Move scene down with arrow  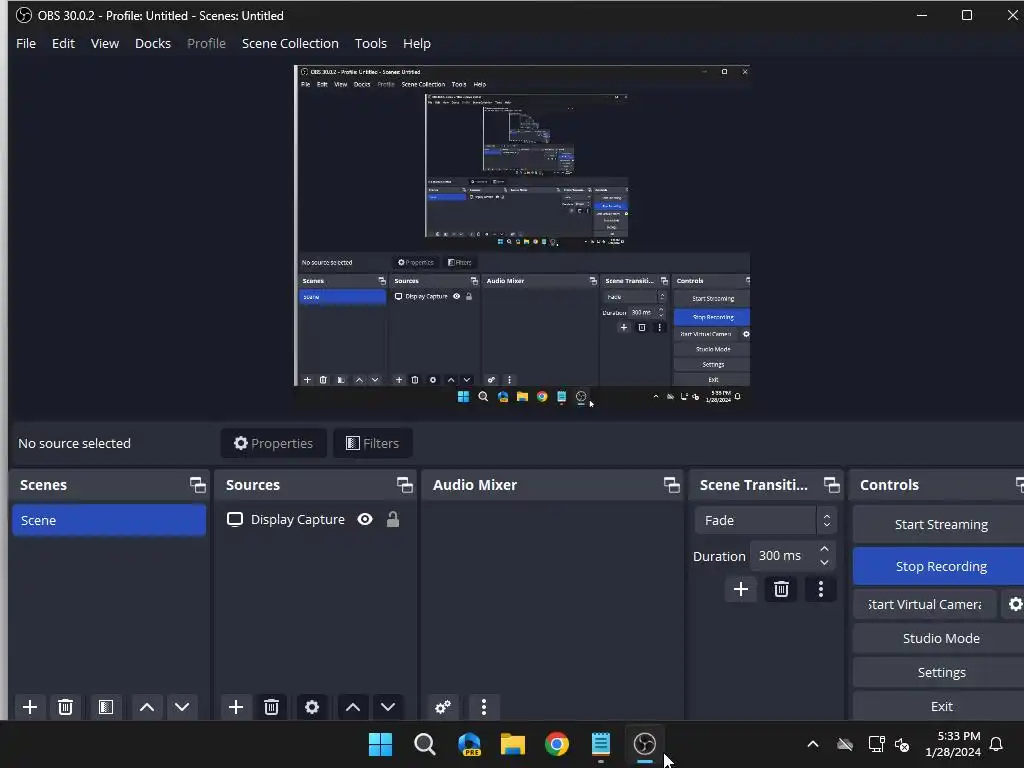pos(182,707)
